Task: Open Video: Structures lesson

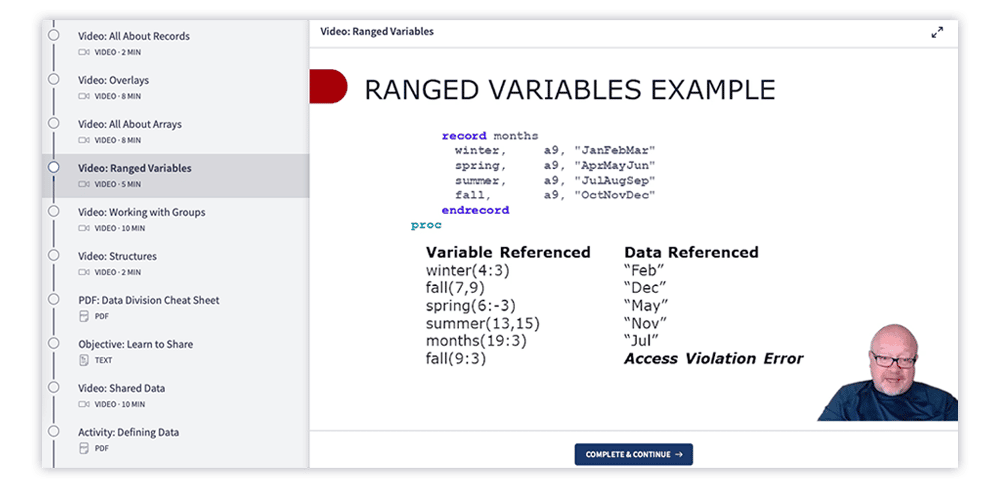Action: [x=117, y=256]
